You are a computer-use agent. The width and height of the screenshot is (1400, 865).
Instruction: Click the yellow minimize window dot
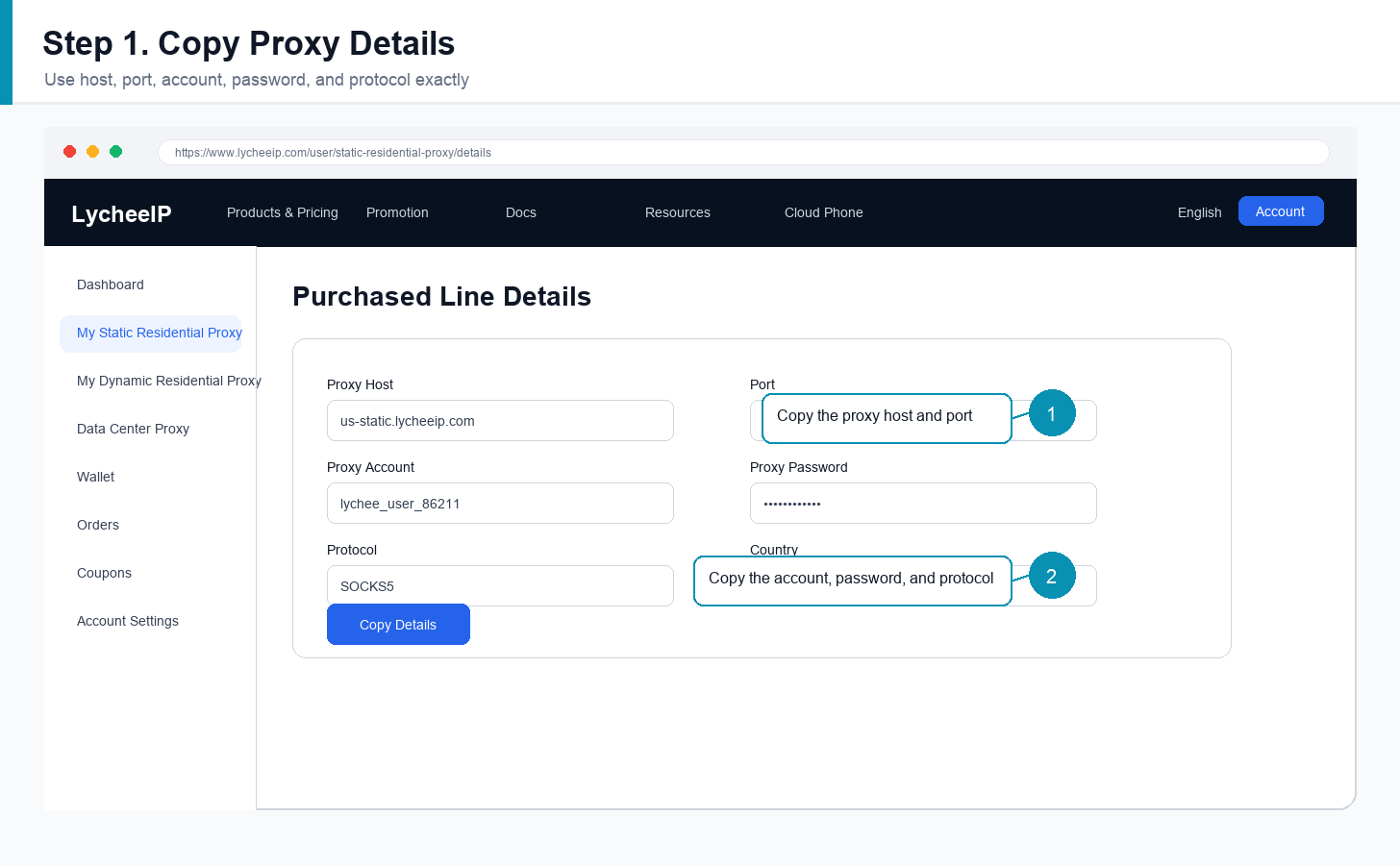pos(93,151)
